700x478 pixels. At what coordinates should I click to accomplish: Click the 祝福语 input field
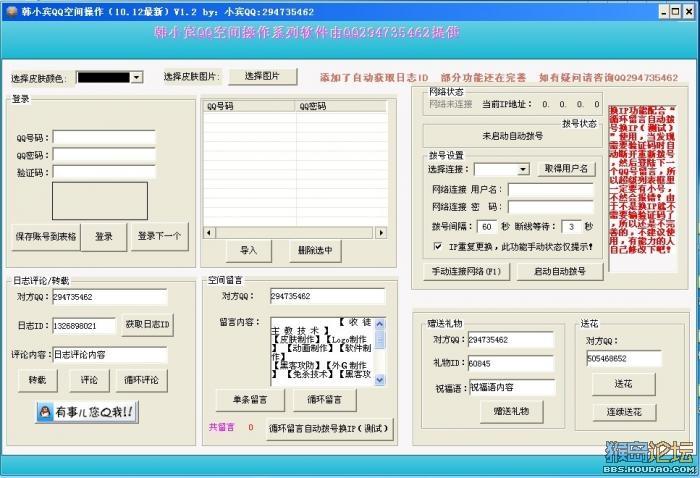512,387
